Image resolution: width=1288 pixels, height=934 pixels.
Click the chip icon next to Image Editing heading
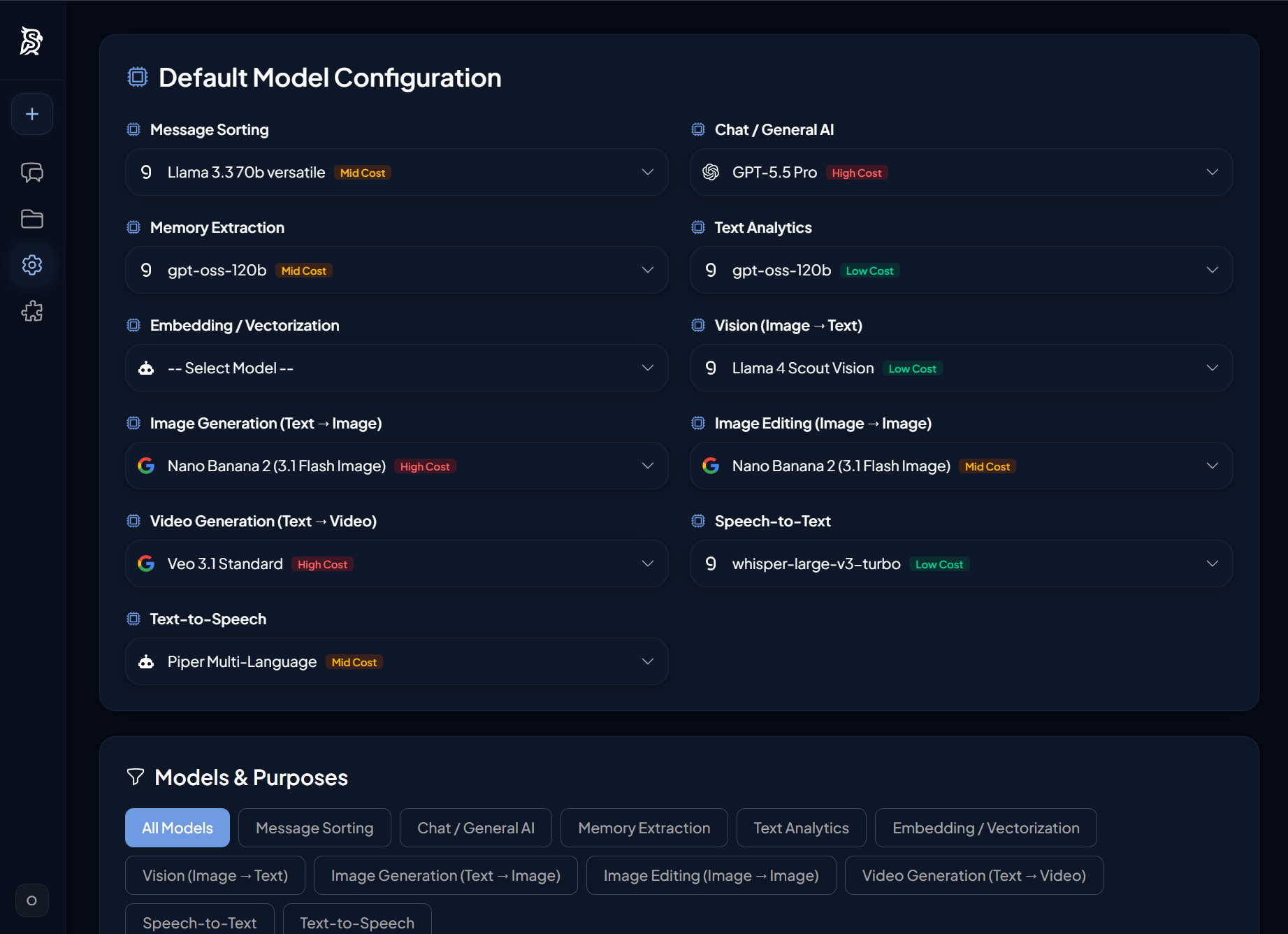[698, 423]
